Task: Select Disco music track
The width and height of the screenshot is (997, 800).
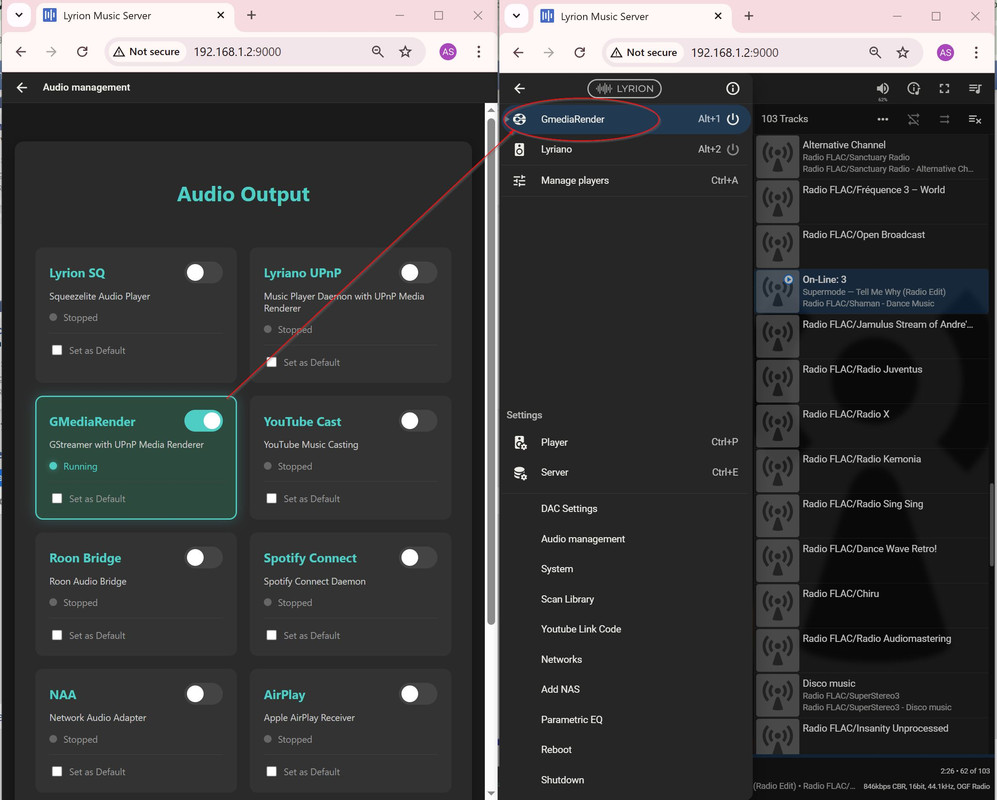Action: coord(872,695)
